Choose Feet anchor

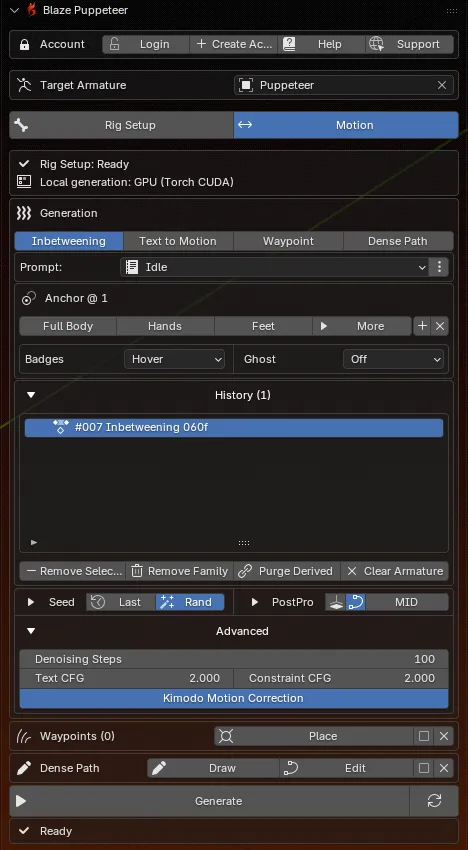click(x=264, y=326)
